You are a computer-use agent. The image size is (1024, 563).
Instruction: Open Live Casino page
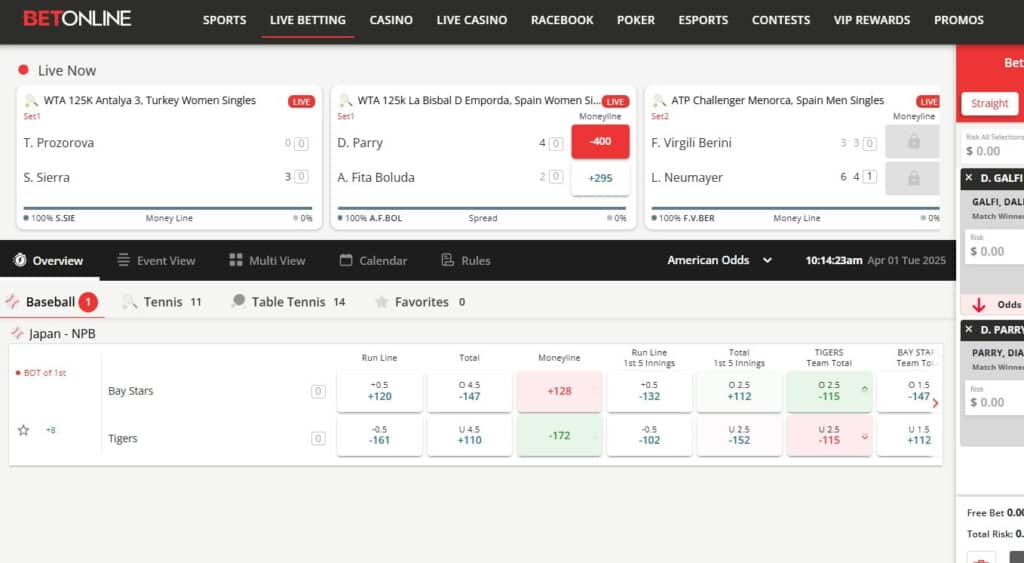[472, 20]
